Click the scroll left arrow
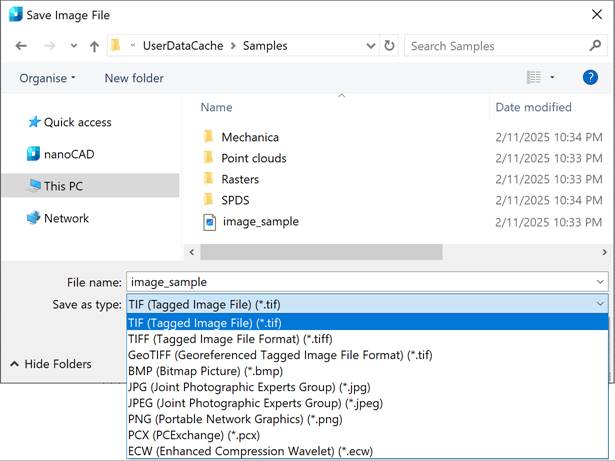The height and width of the screenshot is (461, 615). pyautogui.click(x=192, y=252)
